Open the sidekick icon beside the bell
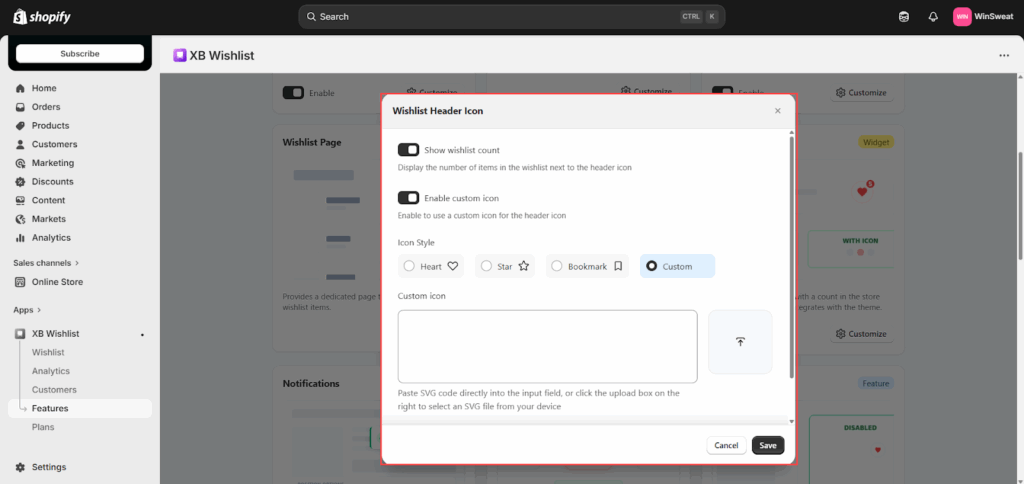 (x=904, y=17)
